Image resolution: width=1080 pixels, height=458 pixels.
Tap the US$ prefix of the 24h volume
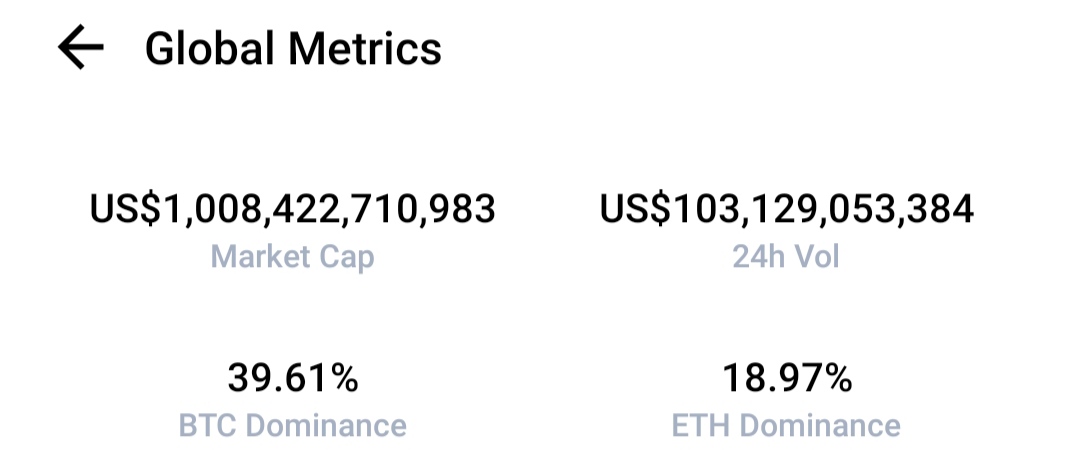(634, 209)
